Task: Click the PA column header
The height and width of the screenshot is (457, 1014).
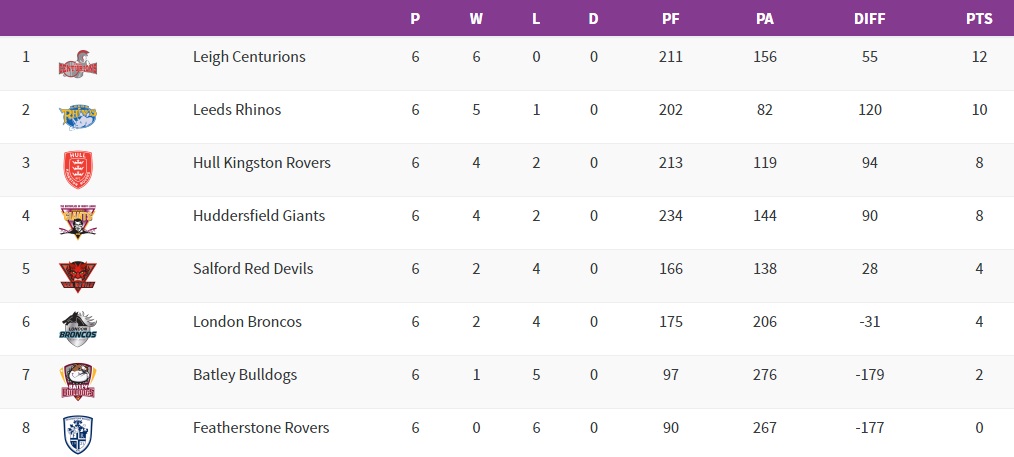Action: tap(765, 19)
